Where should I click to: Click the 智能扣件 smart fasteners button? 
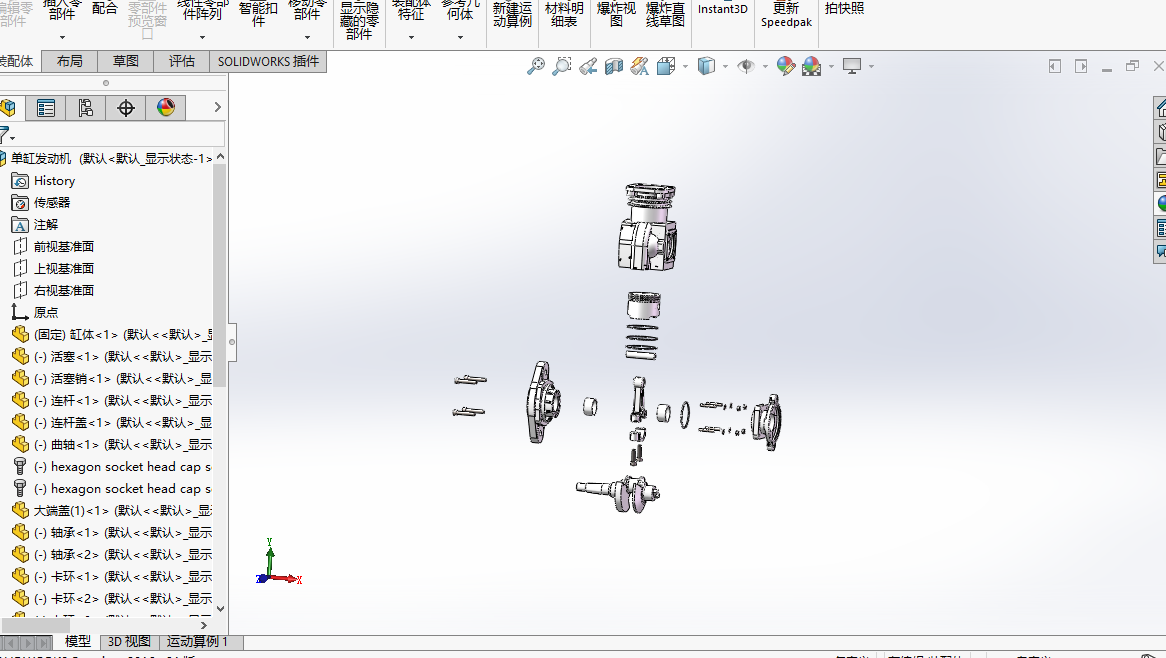(258, 13)
